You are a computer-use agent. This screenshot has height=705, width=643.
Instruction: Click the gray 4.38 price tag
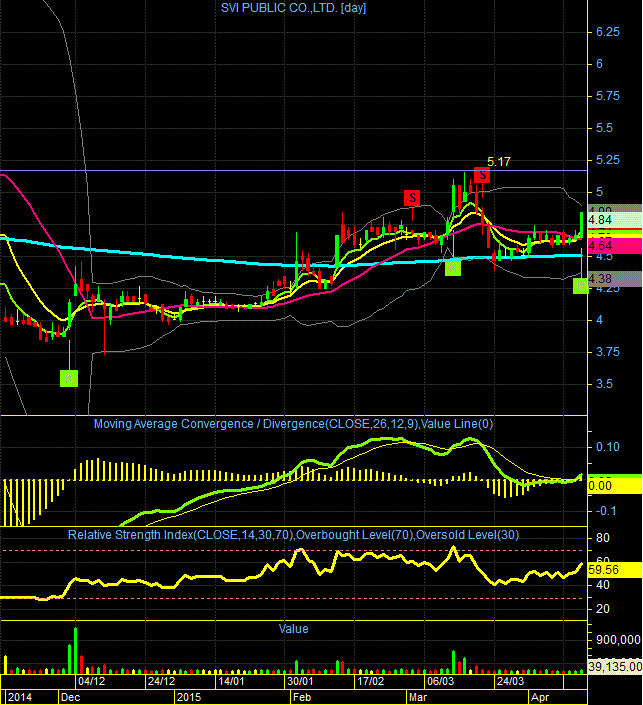615,279
